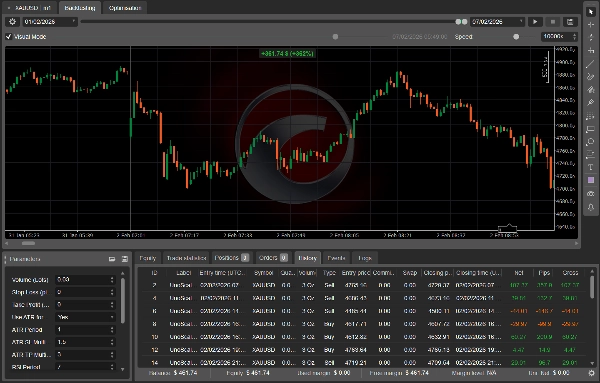Stop the backtest with stop button
Image resolution: width=600 pixels, height=383 pixels.
coord(553,22)
